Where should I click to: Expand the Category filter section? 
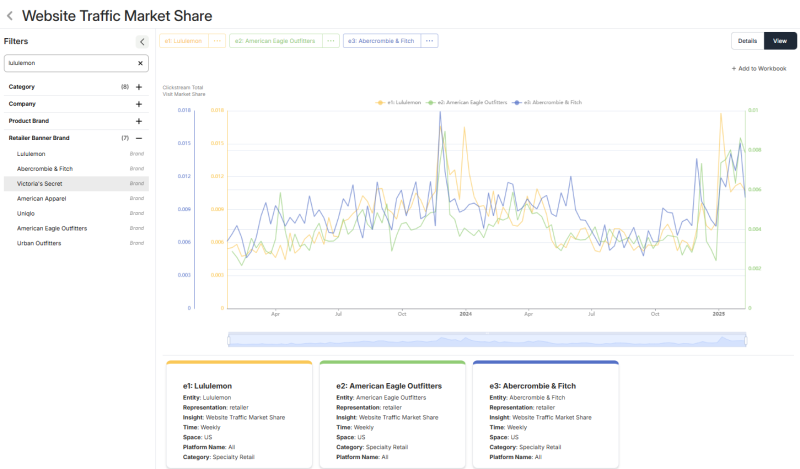click(x=139, y=87)
